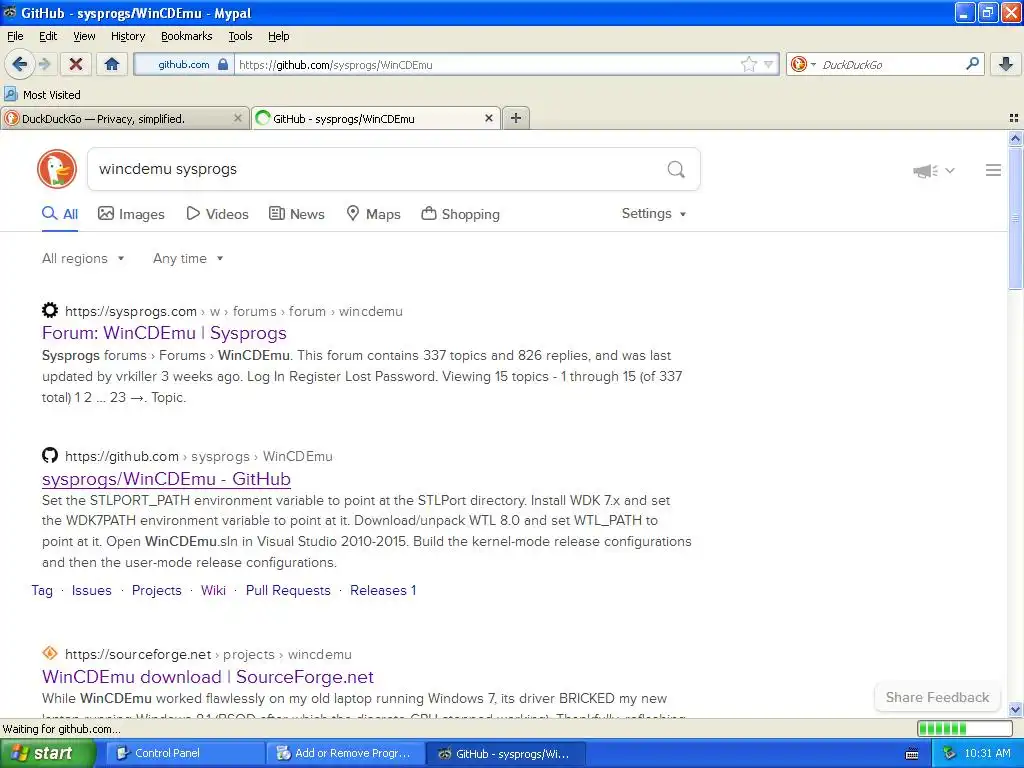Viewport: 1024px width, 768px height.
Task: Open the URL history dropdown arrow
Action: 769,64
